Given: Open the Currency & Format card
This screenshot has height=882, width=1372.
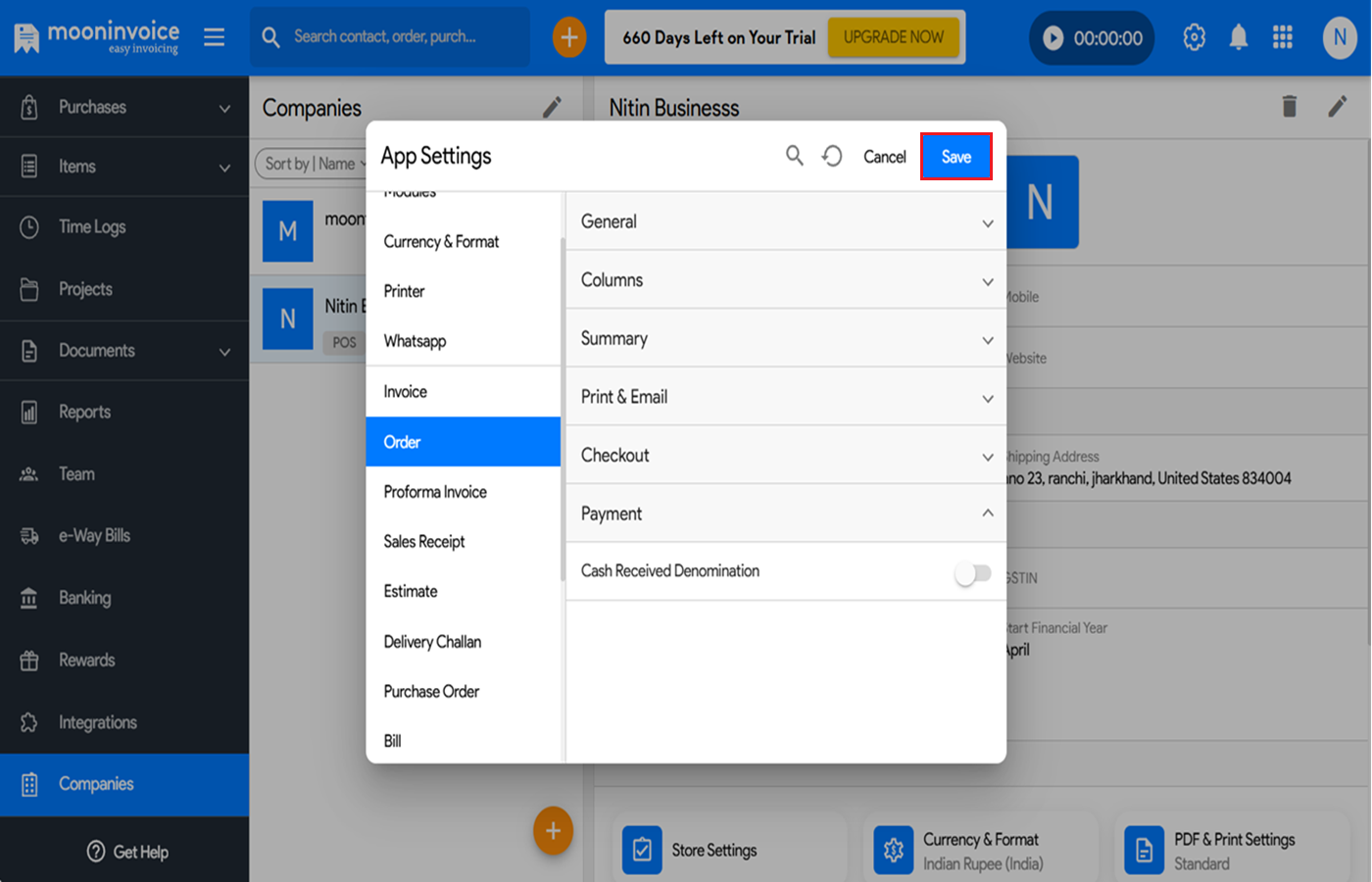Looking at the screenshot, I should pyautogui.click(x=981, y=849).
